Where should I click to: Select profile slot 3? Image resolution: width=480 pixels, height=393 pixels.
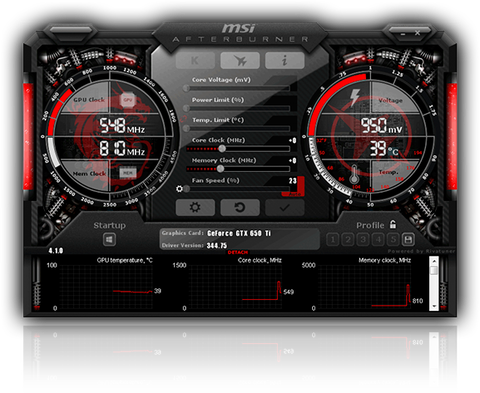pyautogui.click(x=363, y=239)
